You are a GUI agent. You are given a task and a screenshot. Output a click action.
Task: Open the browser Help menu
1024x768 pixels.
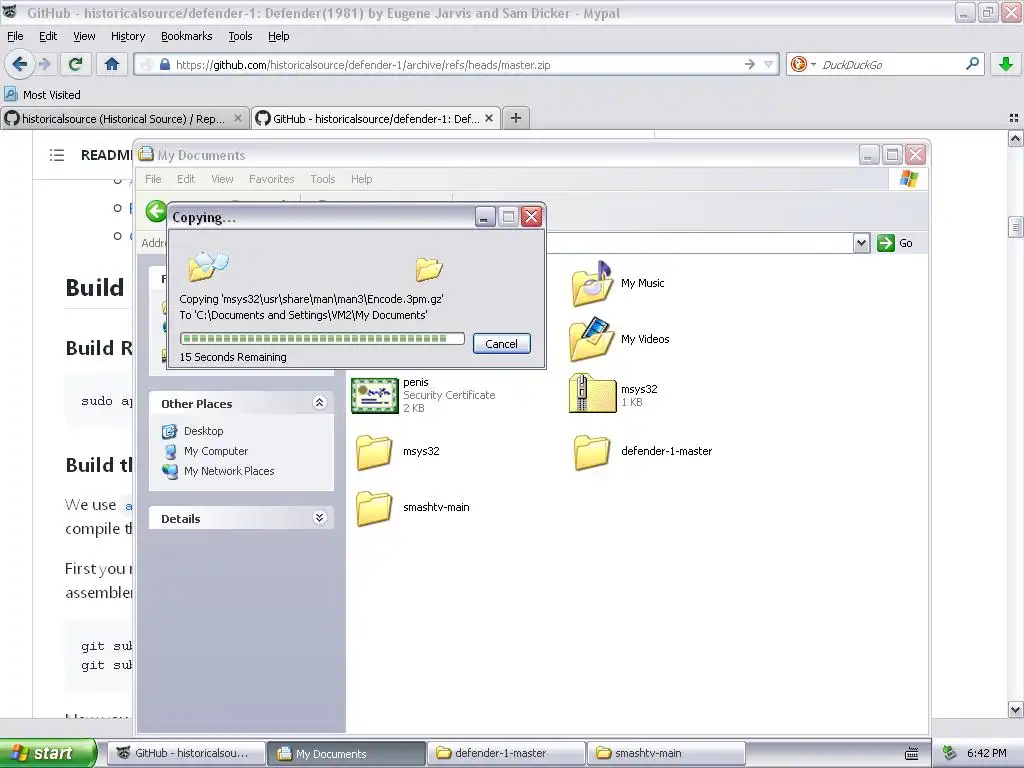pyautogui.click(x=278, y=36)
